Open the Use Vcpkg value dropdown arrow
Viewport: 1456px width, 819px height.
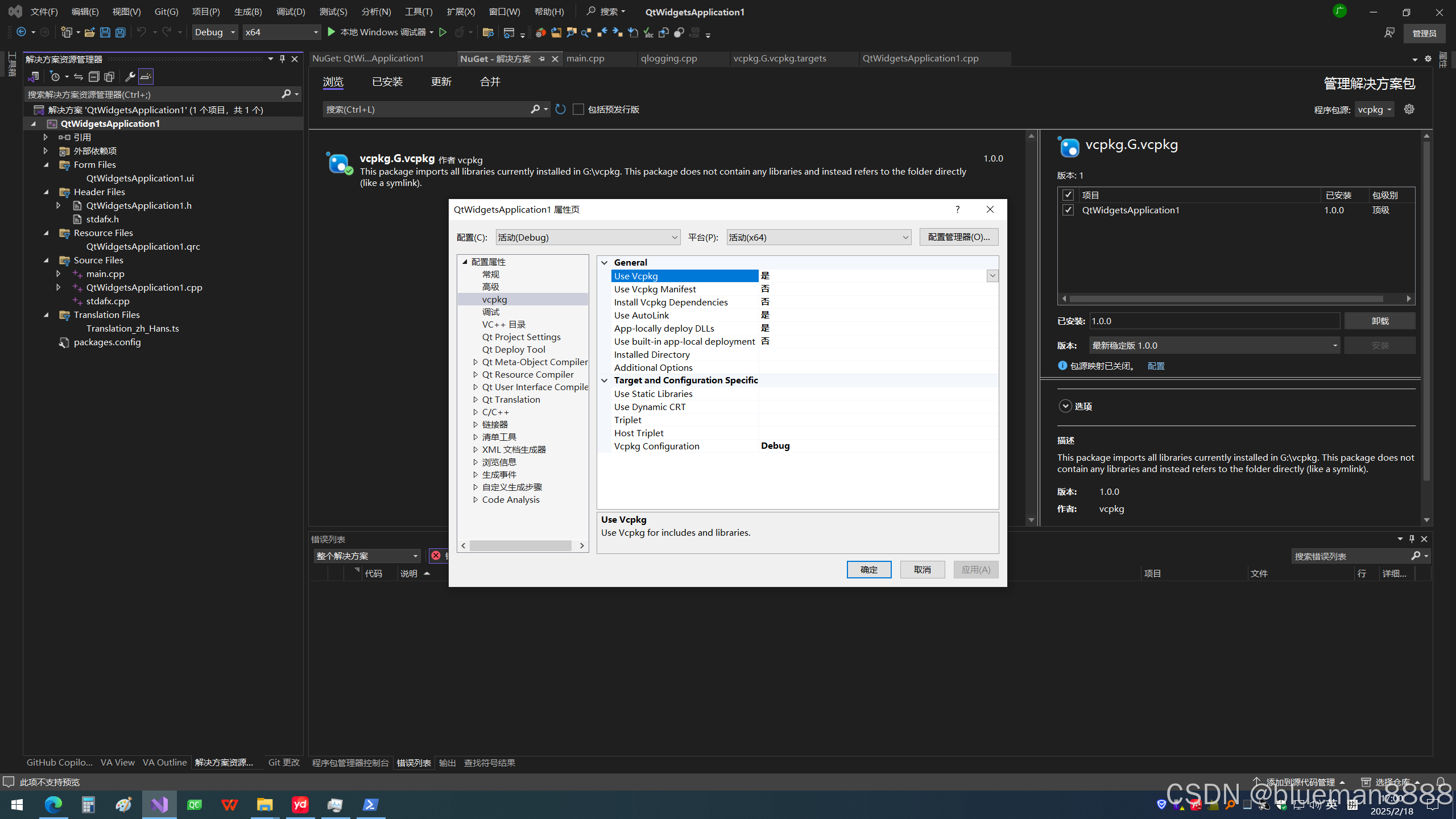click(992, 276)
